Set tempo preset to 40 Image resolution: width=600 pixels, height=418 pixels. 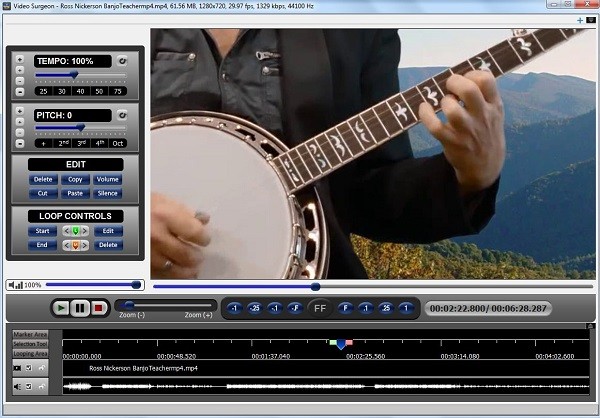pyautogui.click(x=80, y=91)
